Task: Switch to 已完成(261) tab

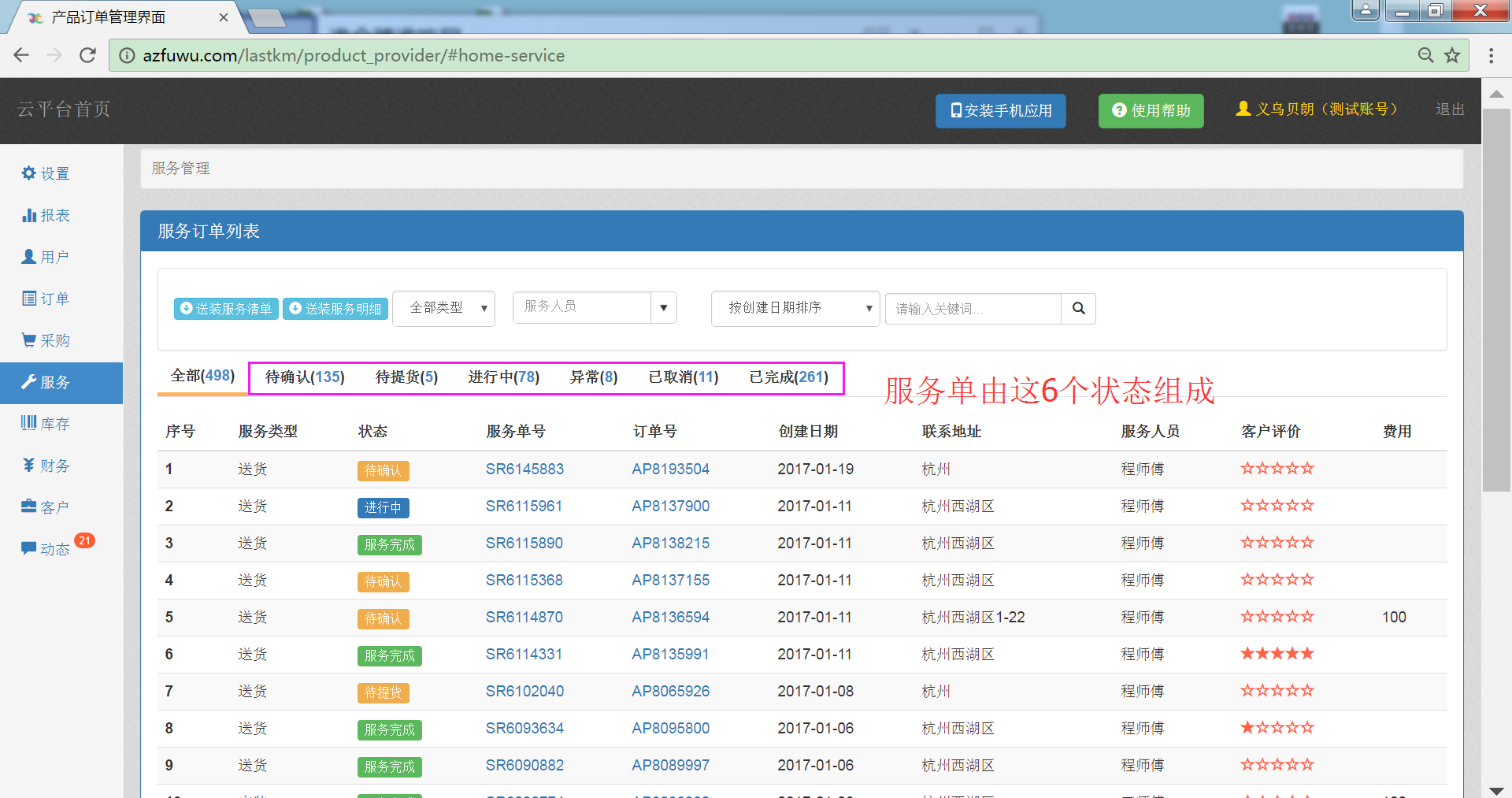Action: click(789, 377)
